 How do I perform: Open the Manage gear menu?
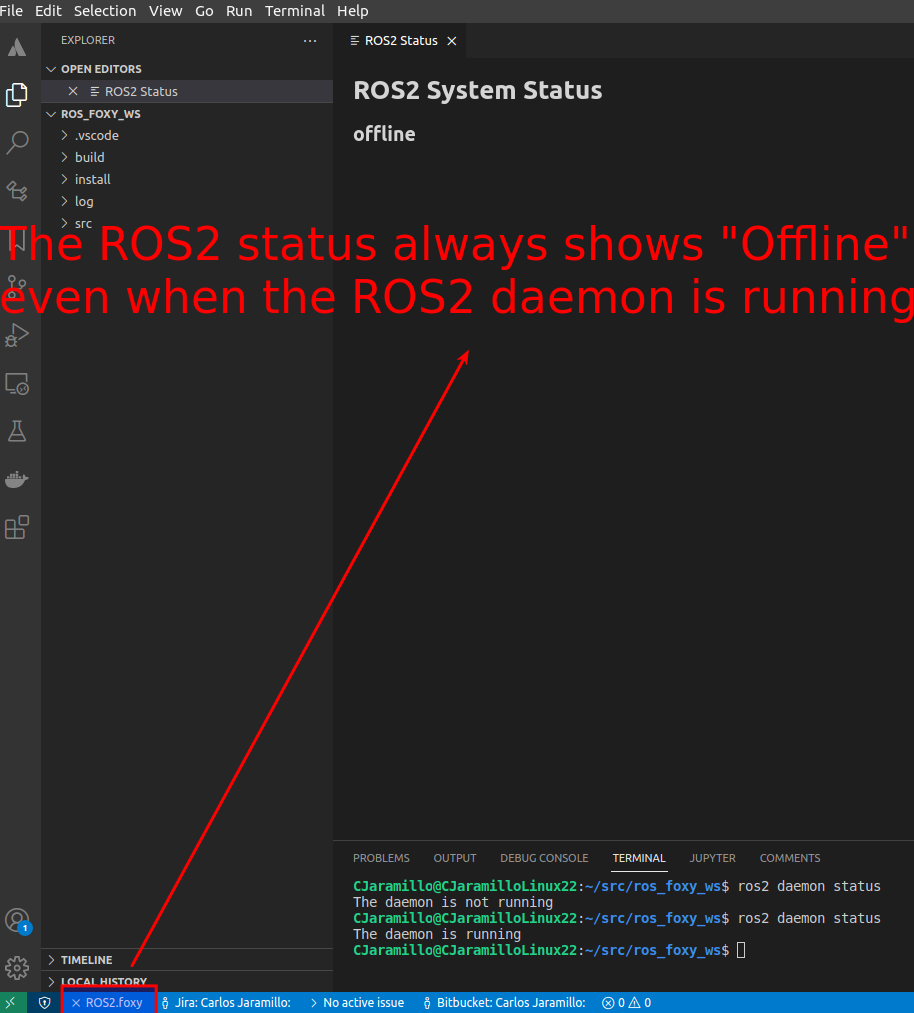pyautogui.click(x=17, y=968)
